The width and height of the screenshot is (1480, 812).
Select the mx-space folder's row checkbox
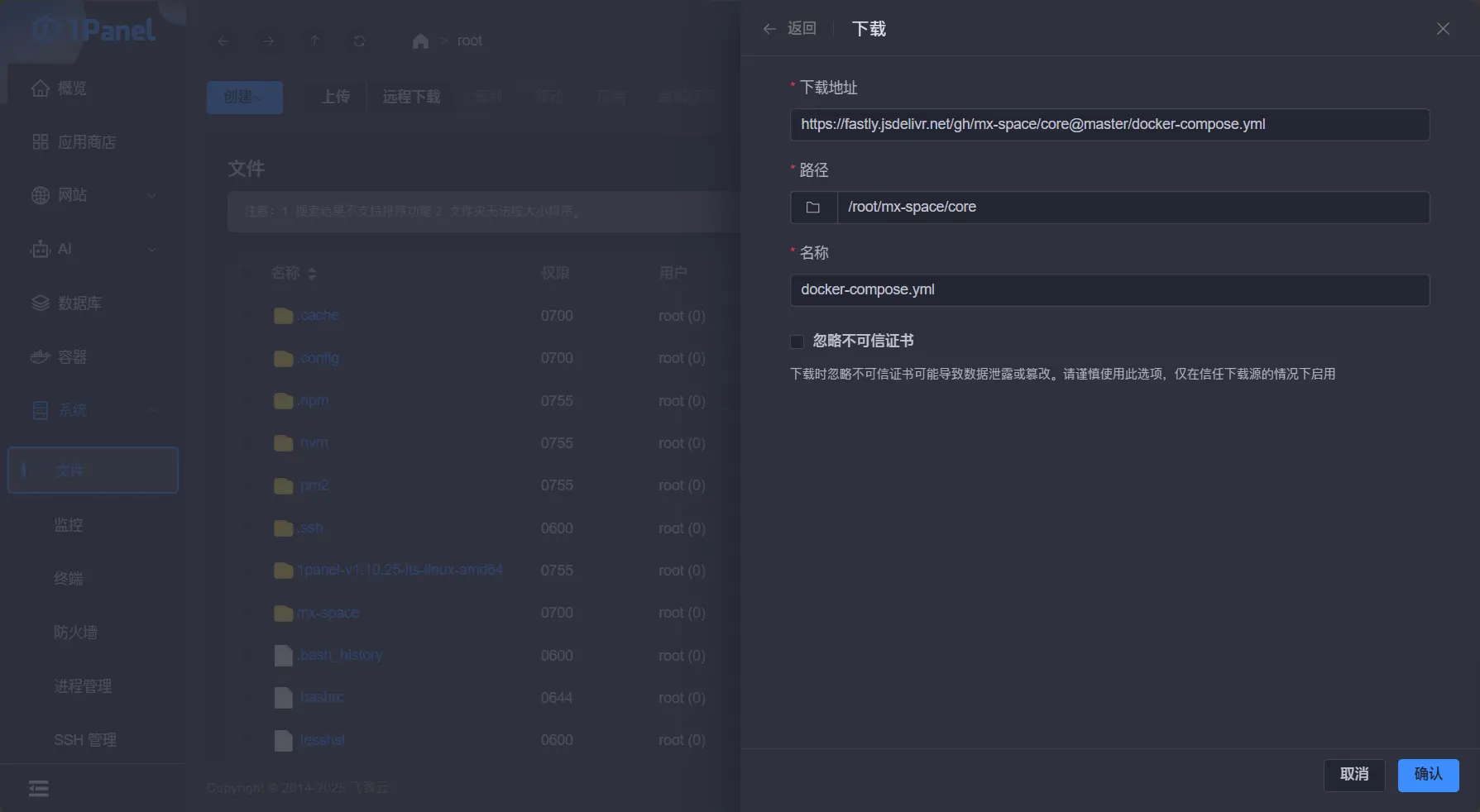tap(247, 613)
